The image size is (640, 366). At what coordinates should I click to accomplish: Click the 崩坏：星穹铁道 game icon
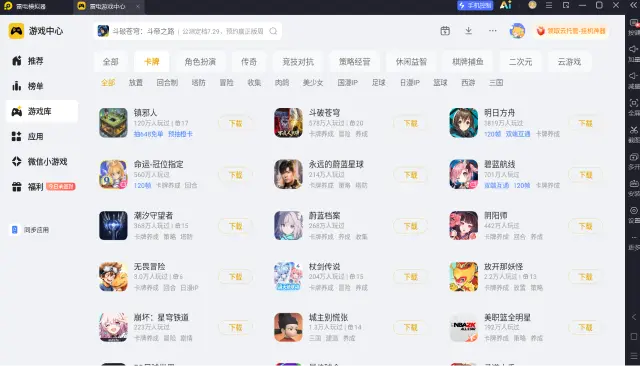coord(113,327)
